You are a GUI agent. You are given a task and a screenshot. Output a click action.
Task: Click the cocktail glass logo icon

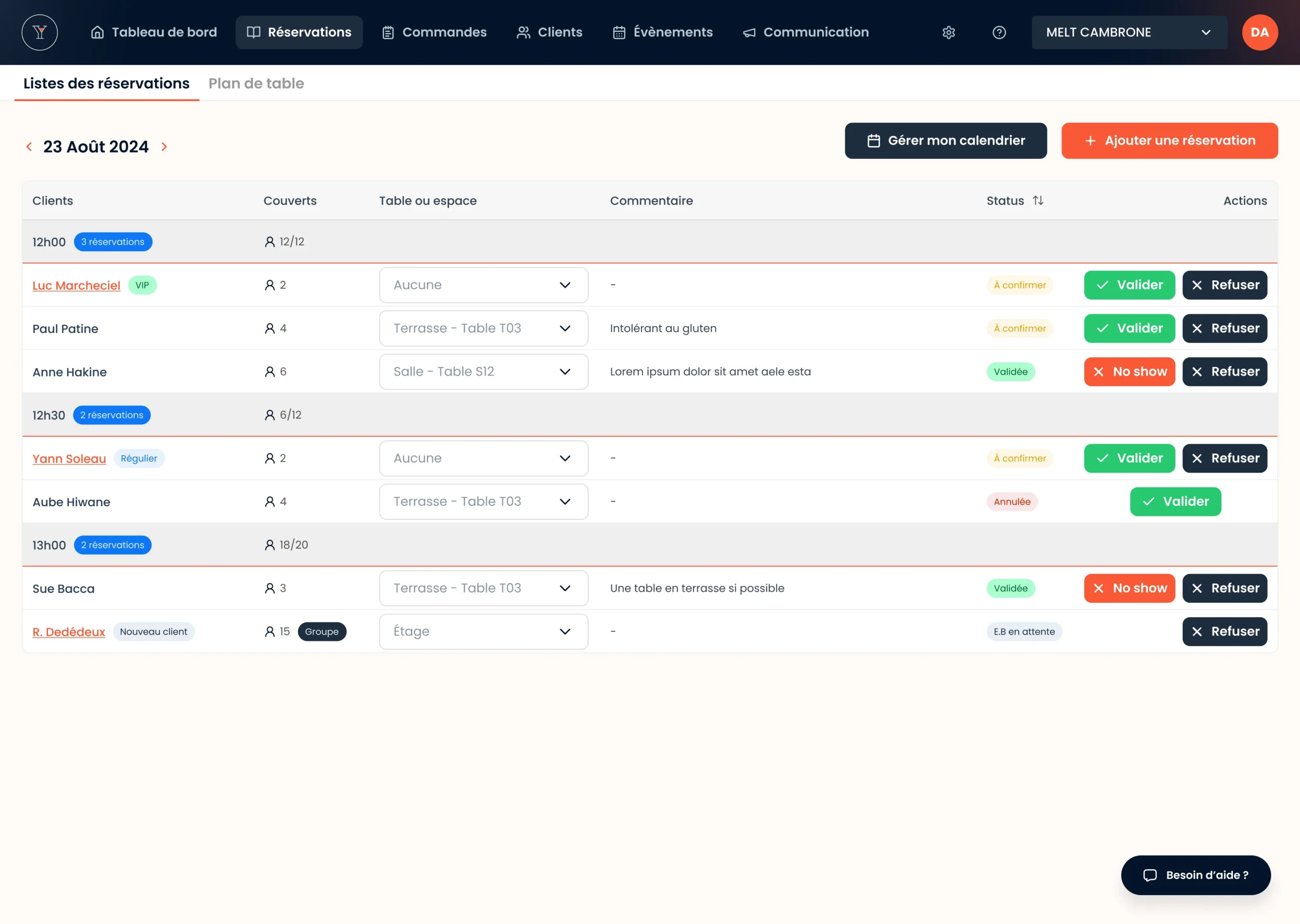click(x=39, y=32)
